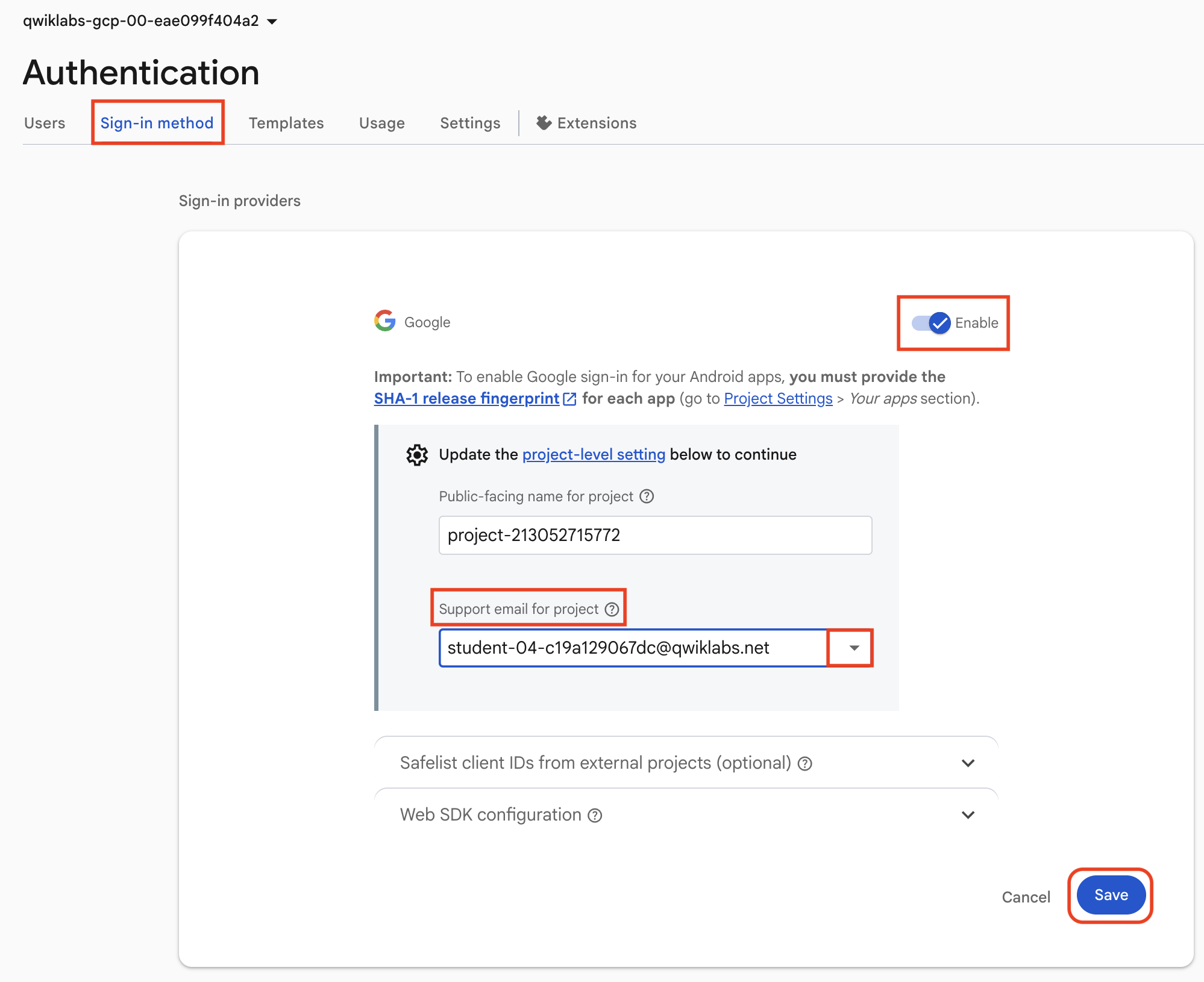Click the Extensions puzzle icon
1204x982 pixels.
(x=544, y=123)
